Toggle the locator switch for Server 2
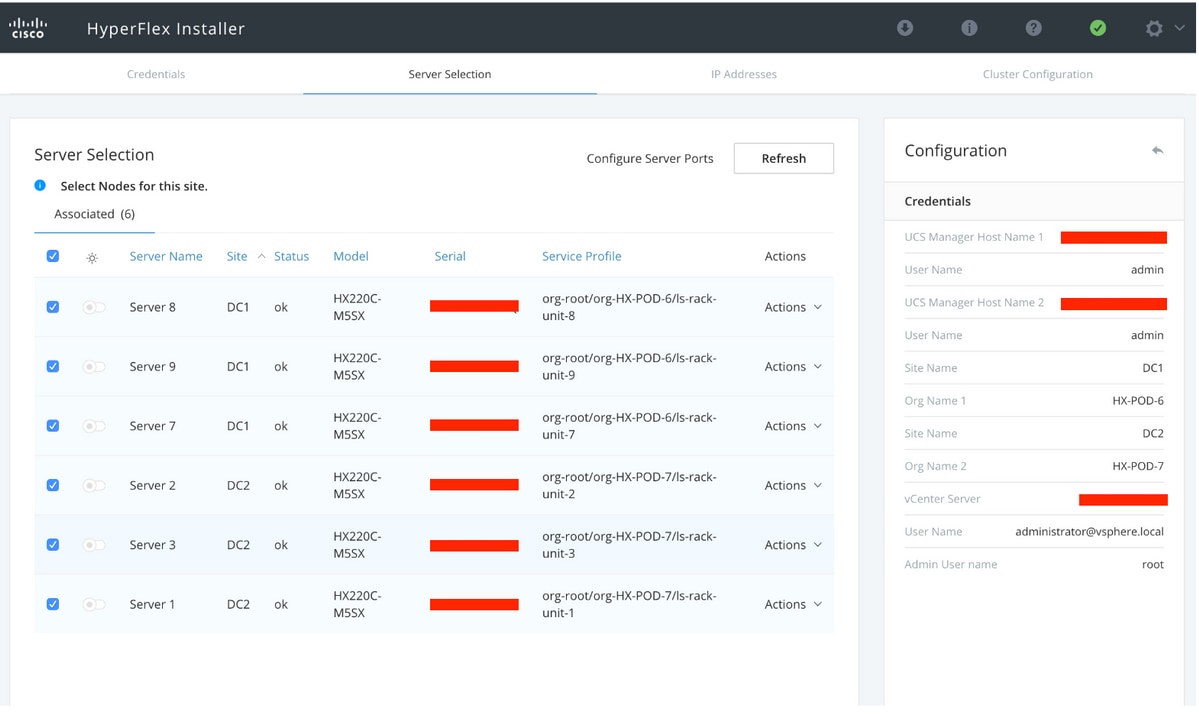 pos(93,486)
